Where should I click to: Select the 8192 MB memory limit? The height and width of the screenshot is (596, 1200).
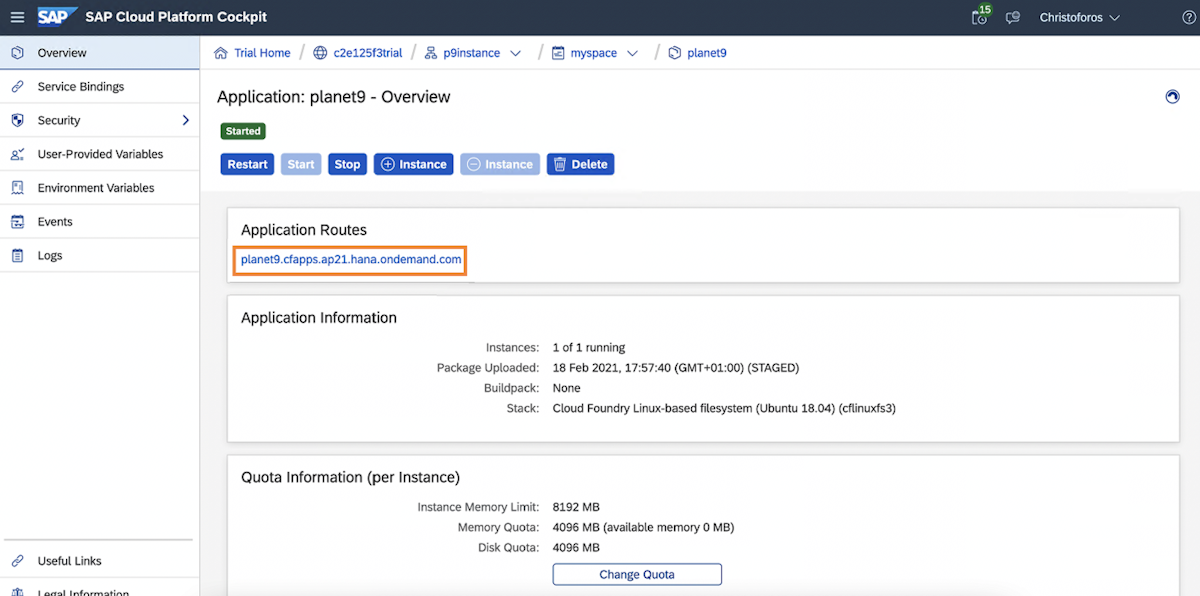pyautogui.click(x=576, y=507)
